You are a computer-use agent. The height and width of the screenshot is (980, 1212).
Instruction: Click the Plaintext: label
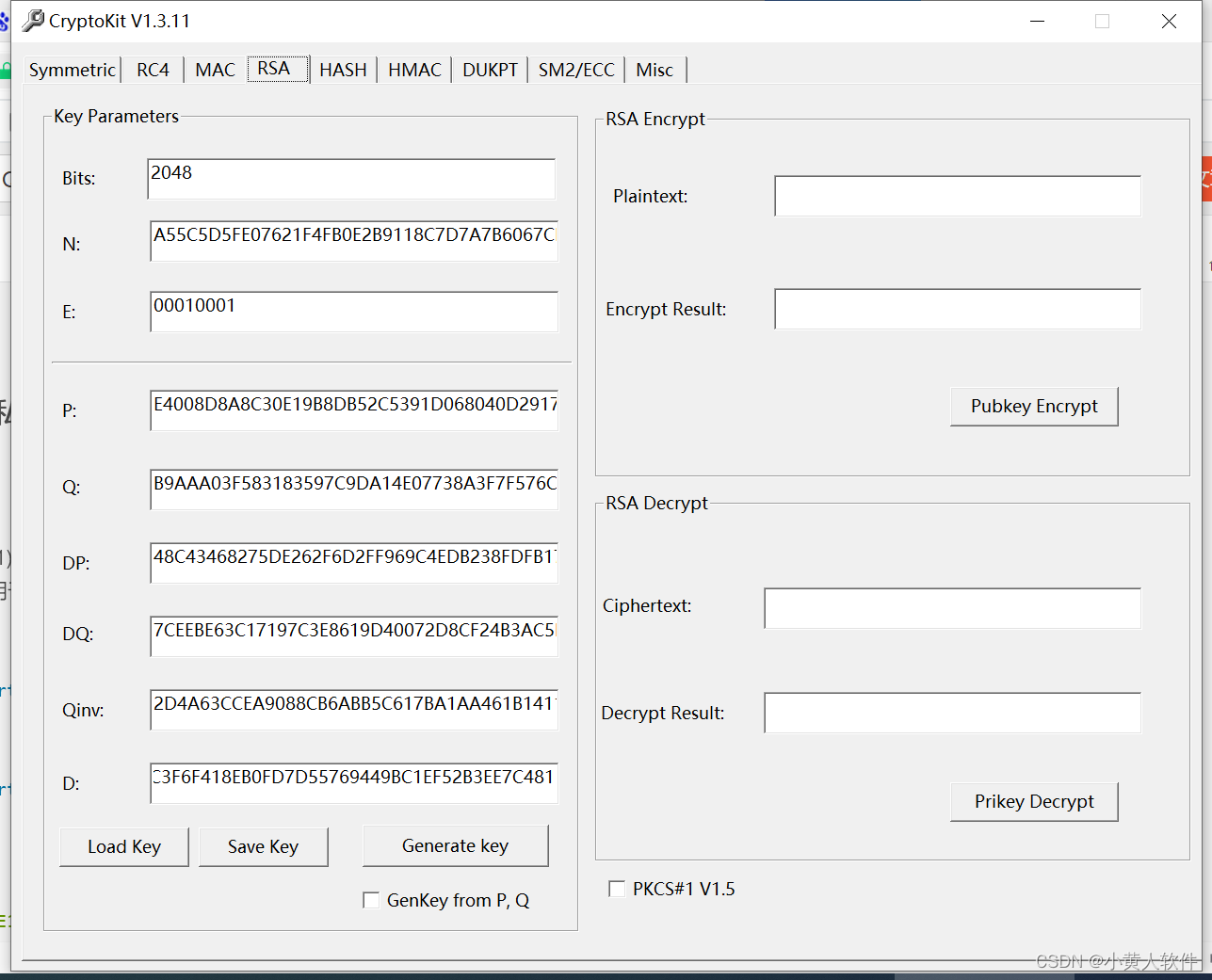(x=651, y=196)
